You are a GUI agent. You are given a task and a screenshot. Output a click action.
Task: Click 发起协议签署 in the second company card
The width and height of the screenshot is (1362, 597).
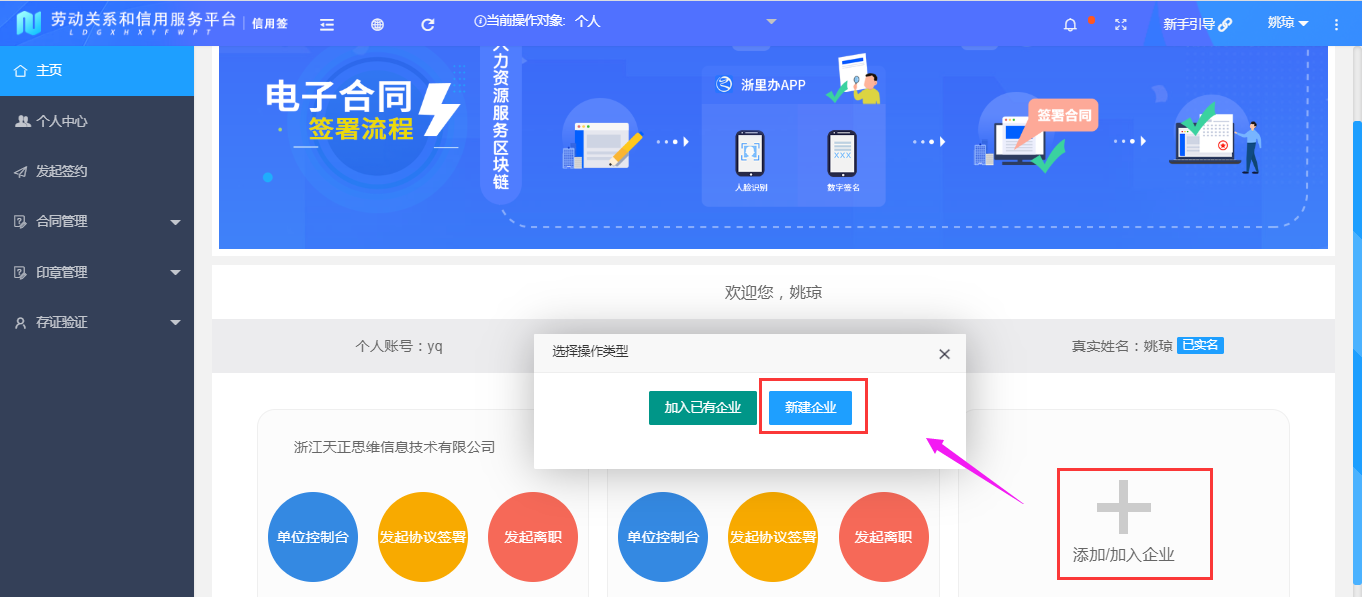point(773,537)
